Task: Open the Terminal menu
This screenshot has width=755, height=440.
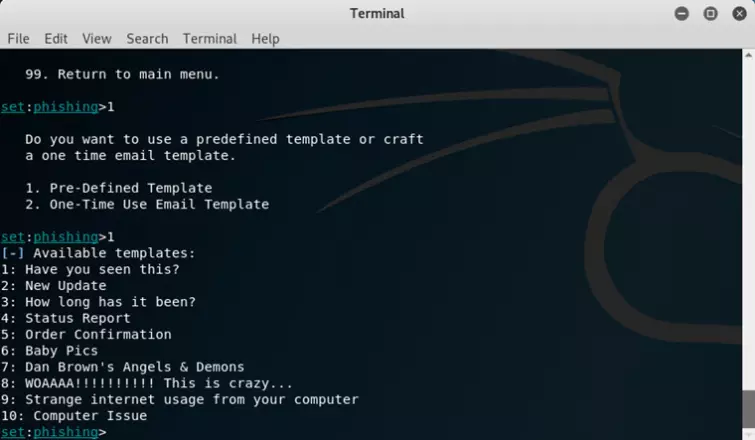Action: tap(210, 38)
